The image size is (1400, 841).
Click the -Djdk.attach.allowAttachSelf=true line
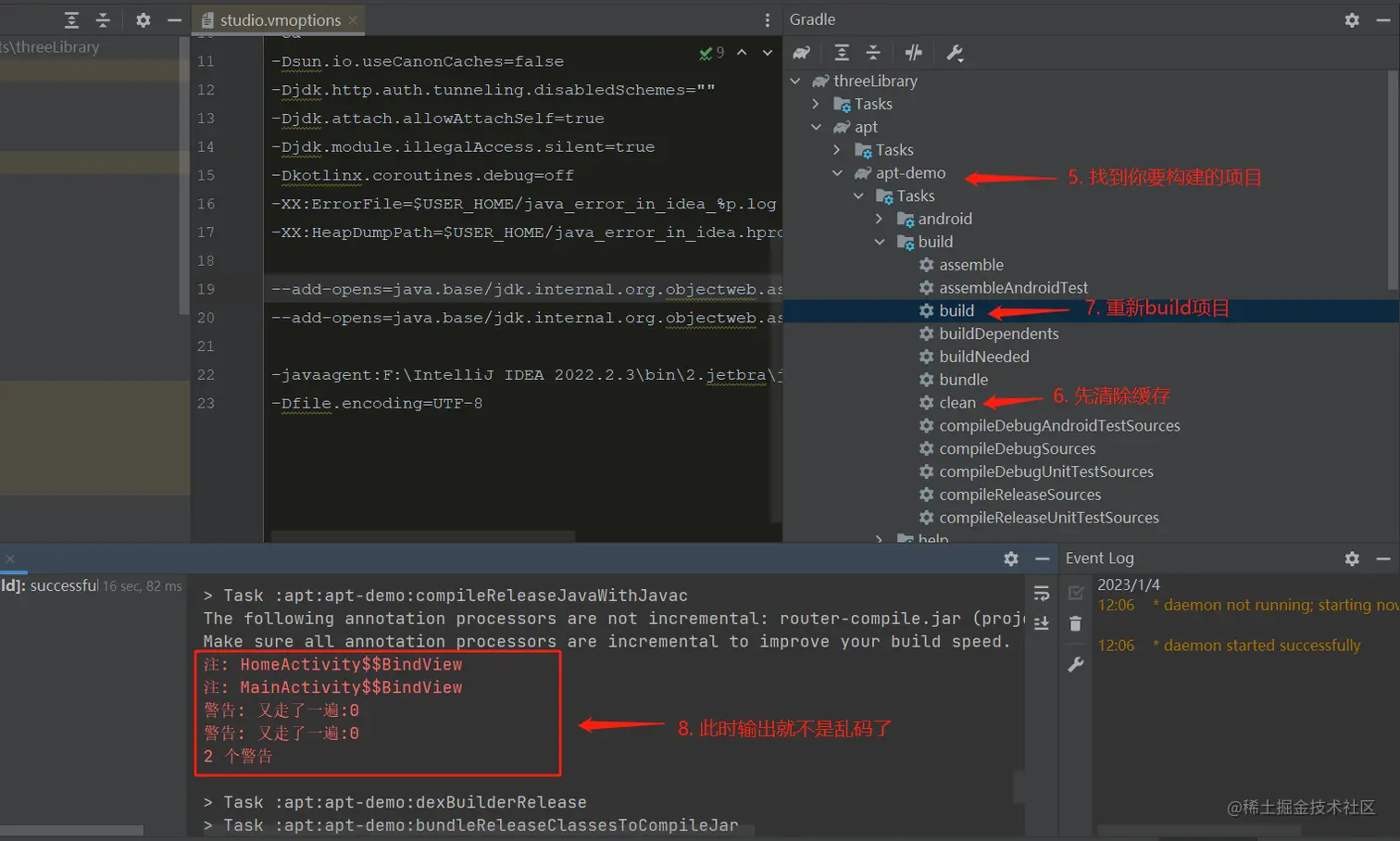point(438,119)
